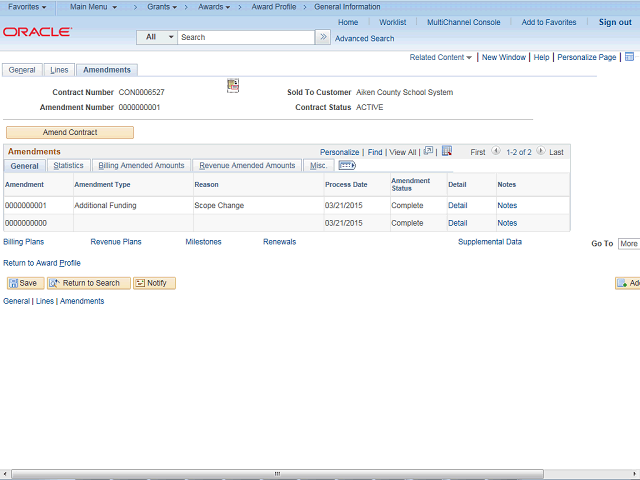The width and height of the screenshot is (640, 480).
Task: Open the Grants breadcrumb dropdown
Action: 162,7
